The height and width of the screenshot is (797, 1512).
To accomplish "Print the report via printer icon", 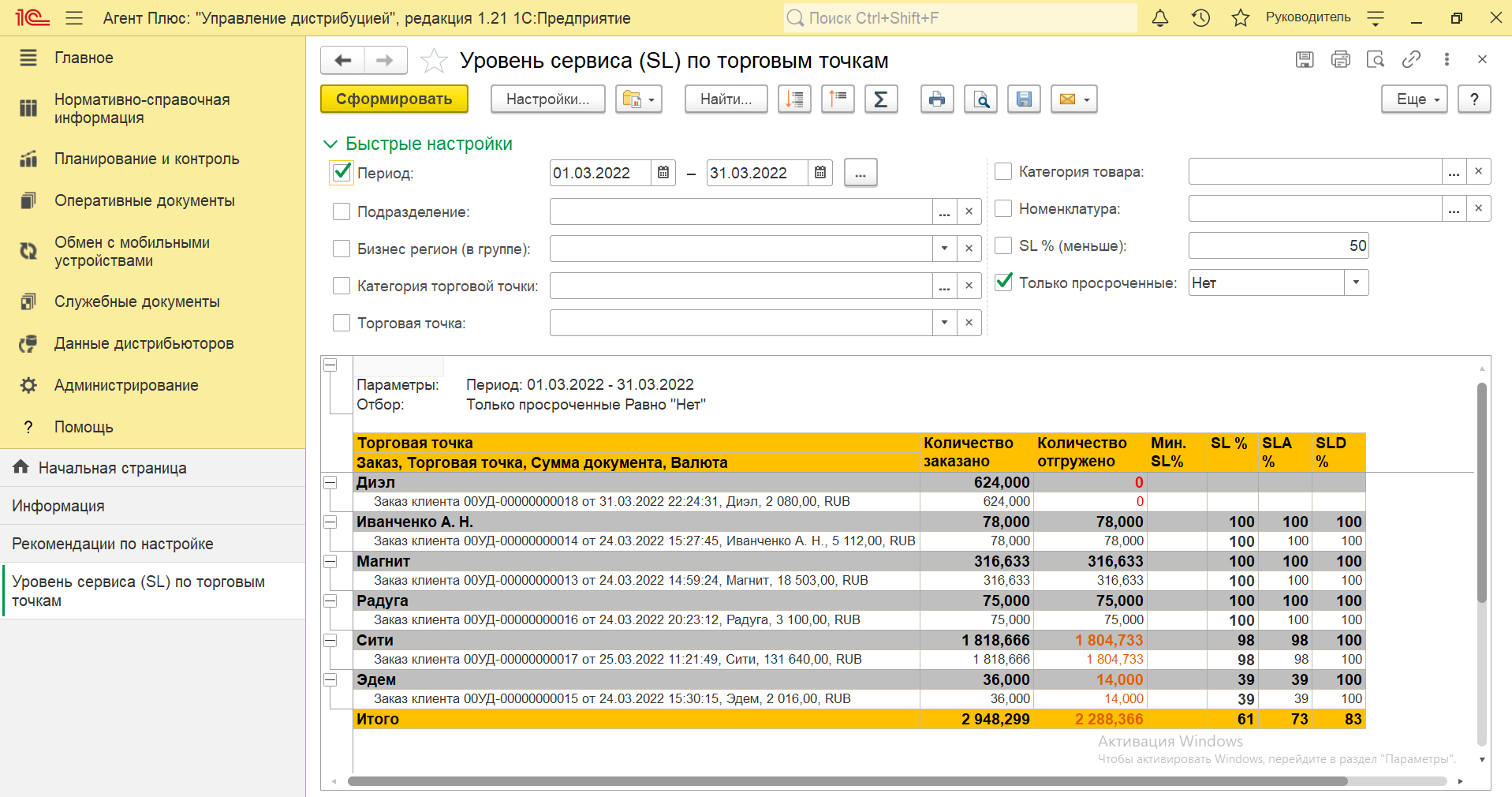I will click(x=937, y=99).
